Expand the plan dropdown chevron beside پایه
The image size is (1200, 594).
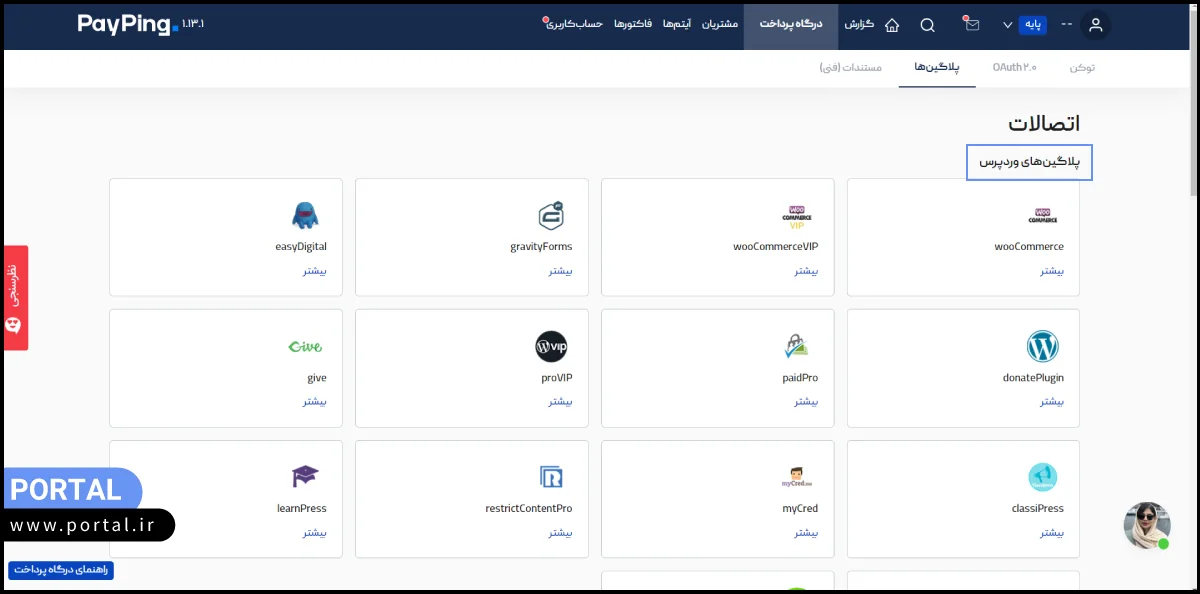pos(1007,25)
